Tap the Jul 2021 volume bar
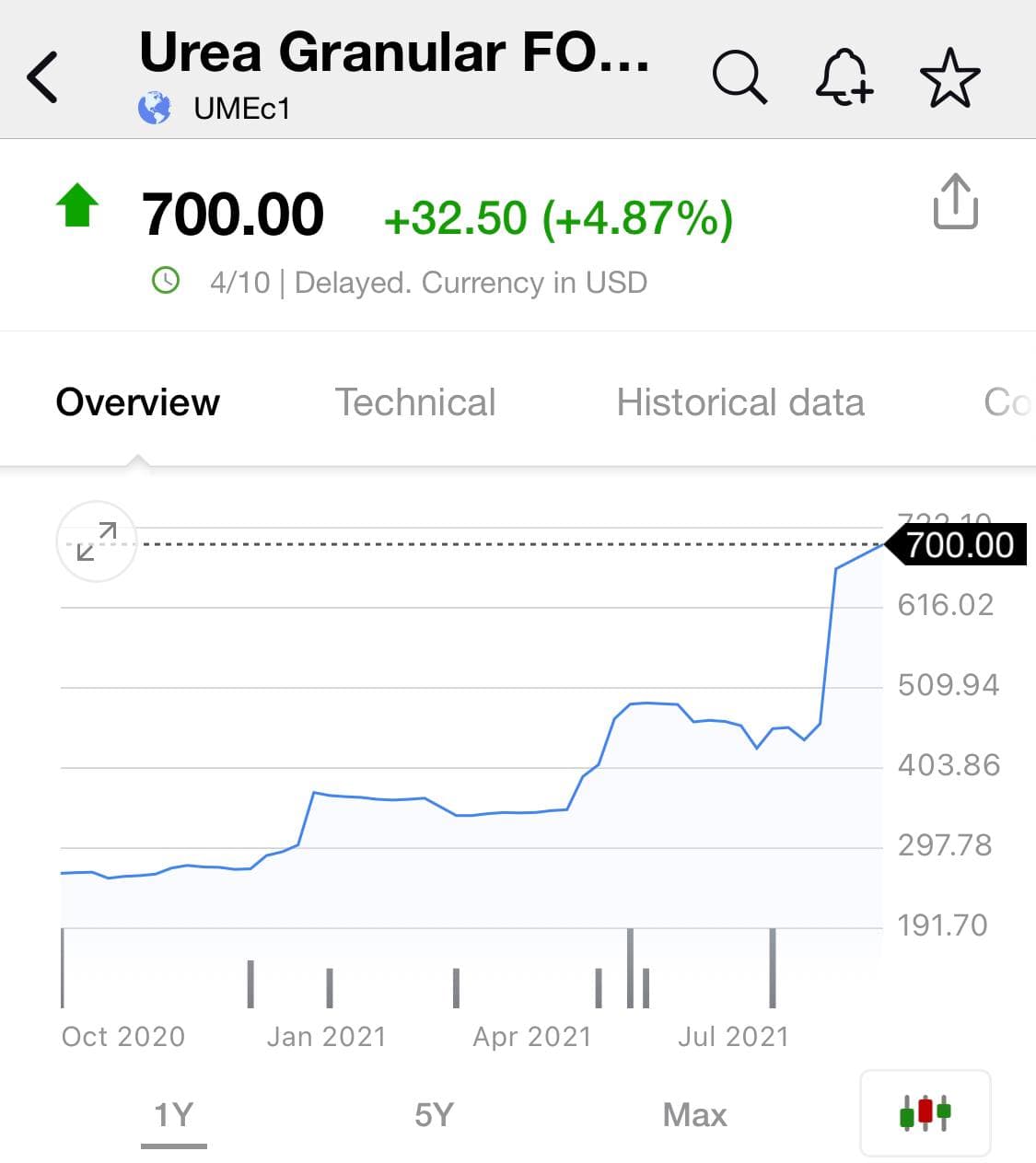The width and height of the screenshot is (1036, 1163). (773, 968)
